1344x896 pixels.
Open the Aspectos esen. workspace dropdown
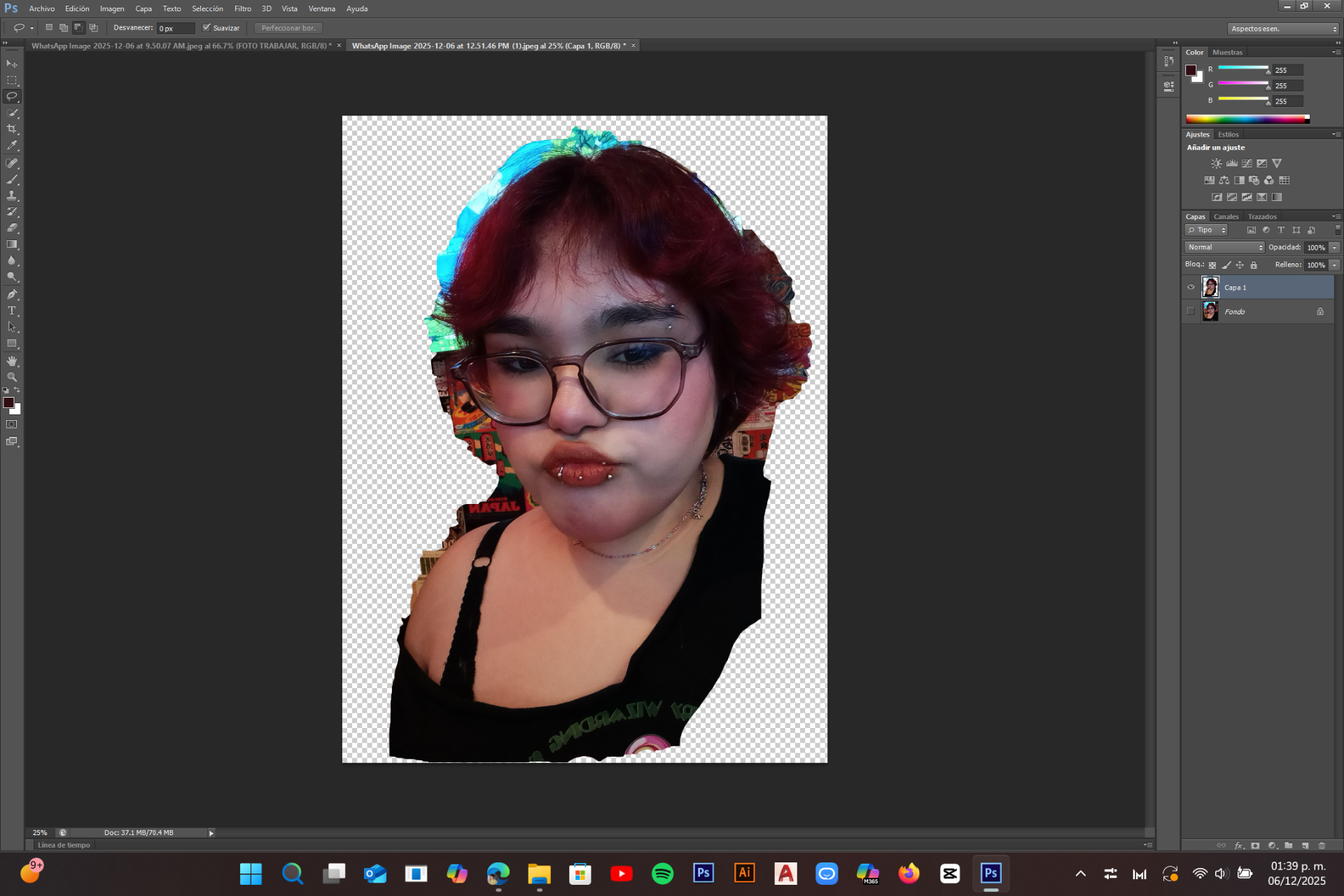pos(1283,29)
